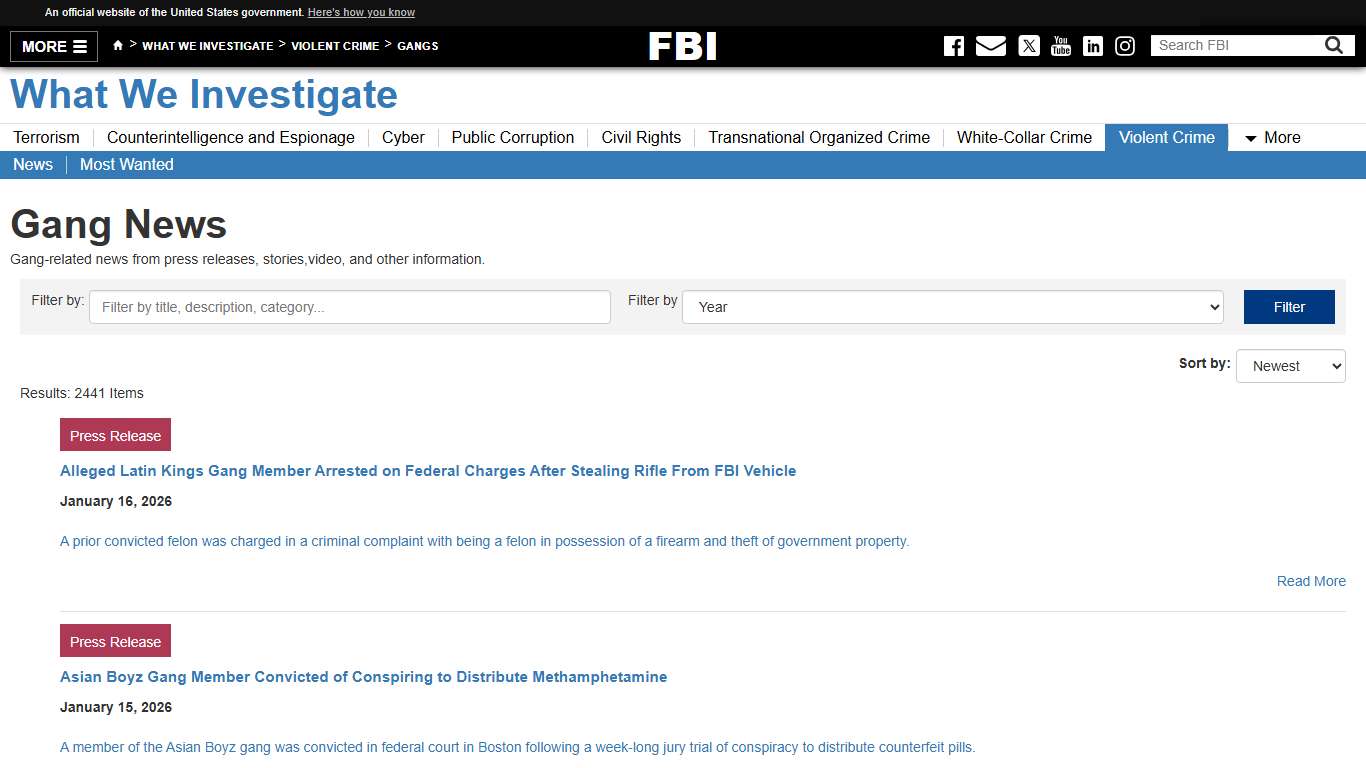Open the FBI Facebook page icon
Image resolution: width=1366 pixels, height=768 pixels.
coord(953,45)
